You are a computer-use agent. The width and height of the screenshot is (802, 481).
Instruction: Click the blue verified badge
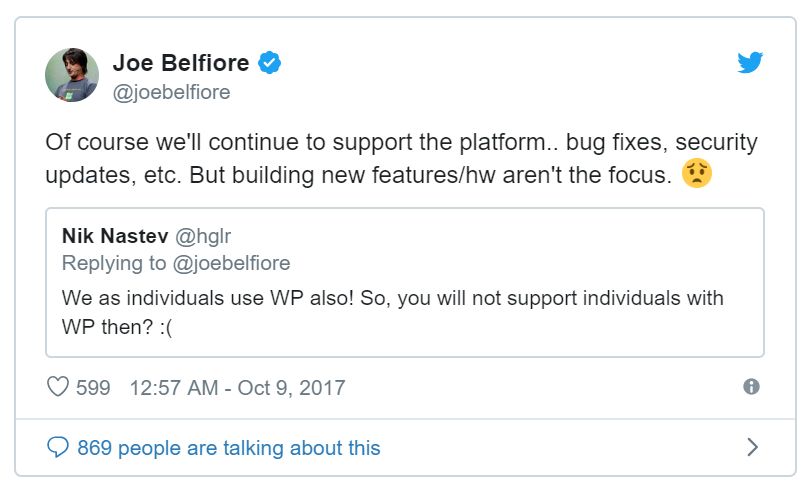tap(270, 63)
